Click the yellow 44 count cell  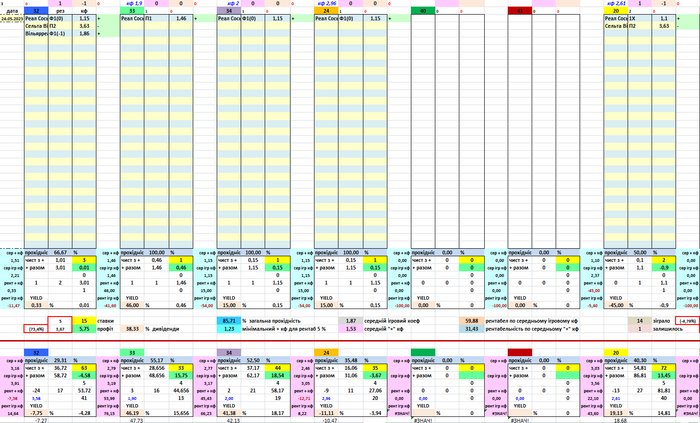[x=277, y=368]
